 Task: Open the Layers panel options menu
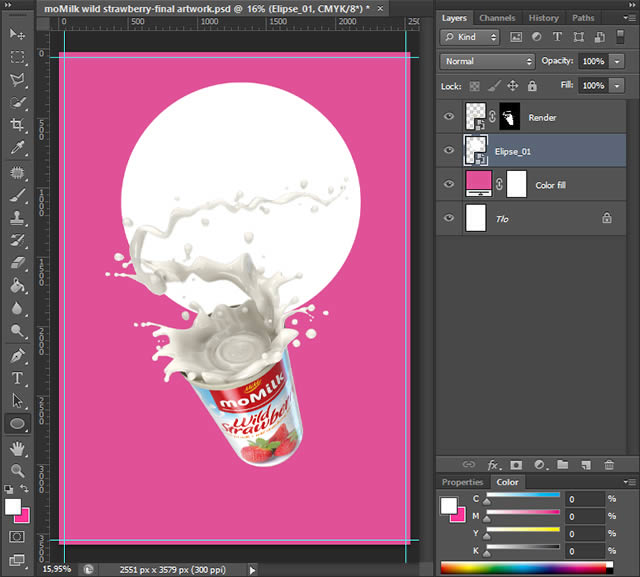pyautogui.click(x=629, y=18)
